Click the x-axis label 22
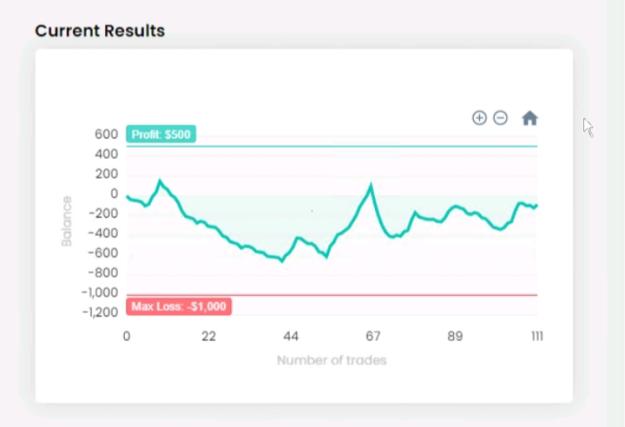Image resolution: width=625 pixels, height=427 pixels. [208, 336]
